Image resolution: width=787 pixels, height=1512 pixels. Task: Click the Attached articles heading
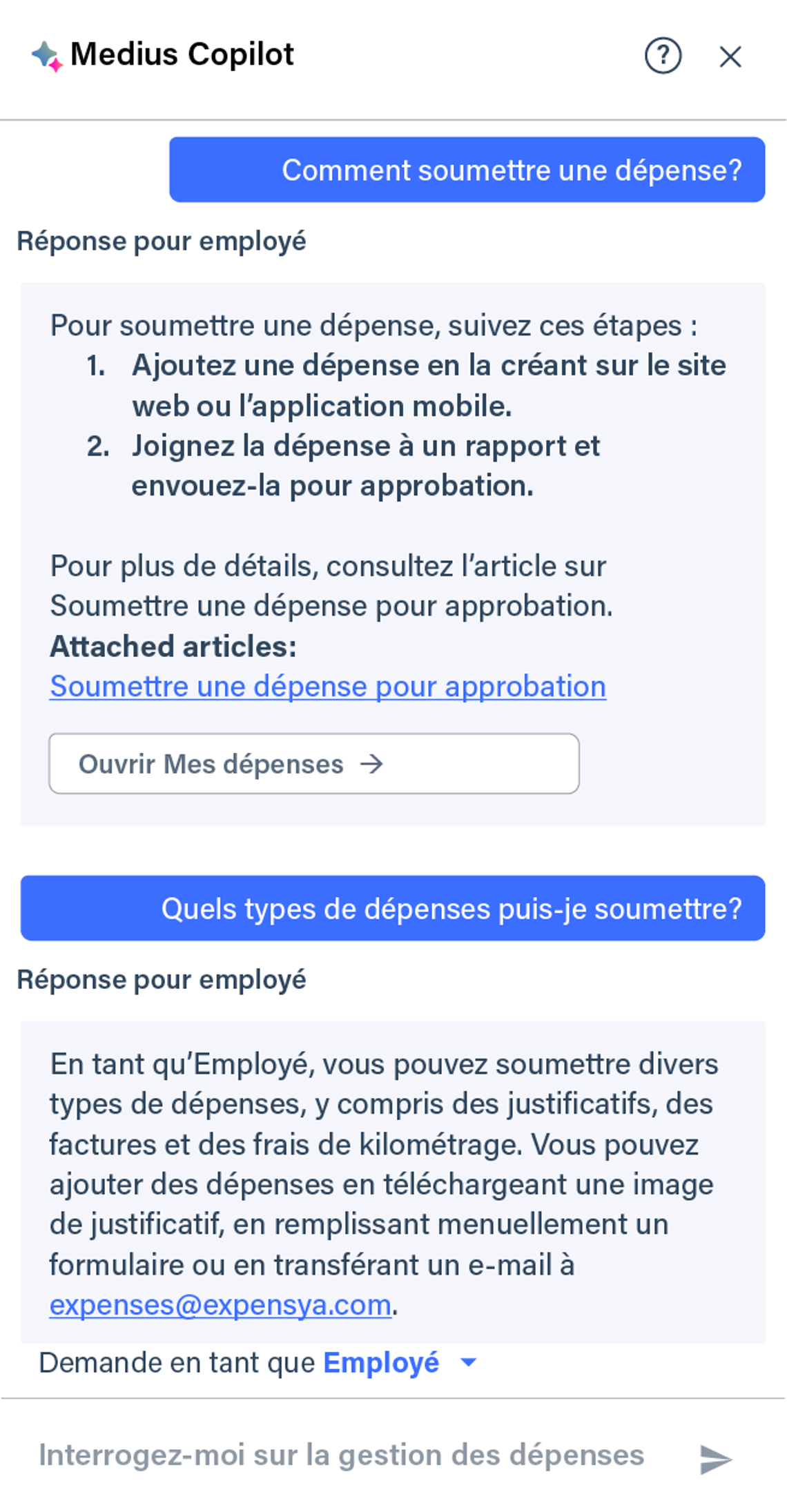tap(173, 647)
